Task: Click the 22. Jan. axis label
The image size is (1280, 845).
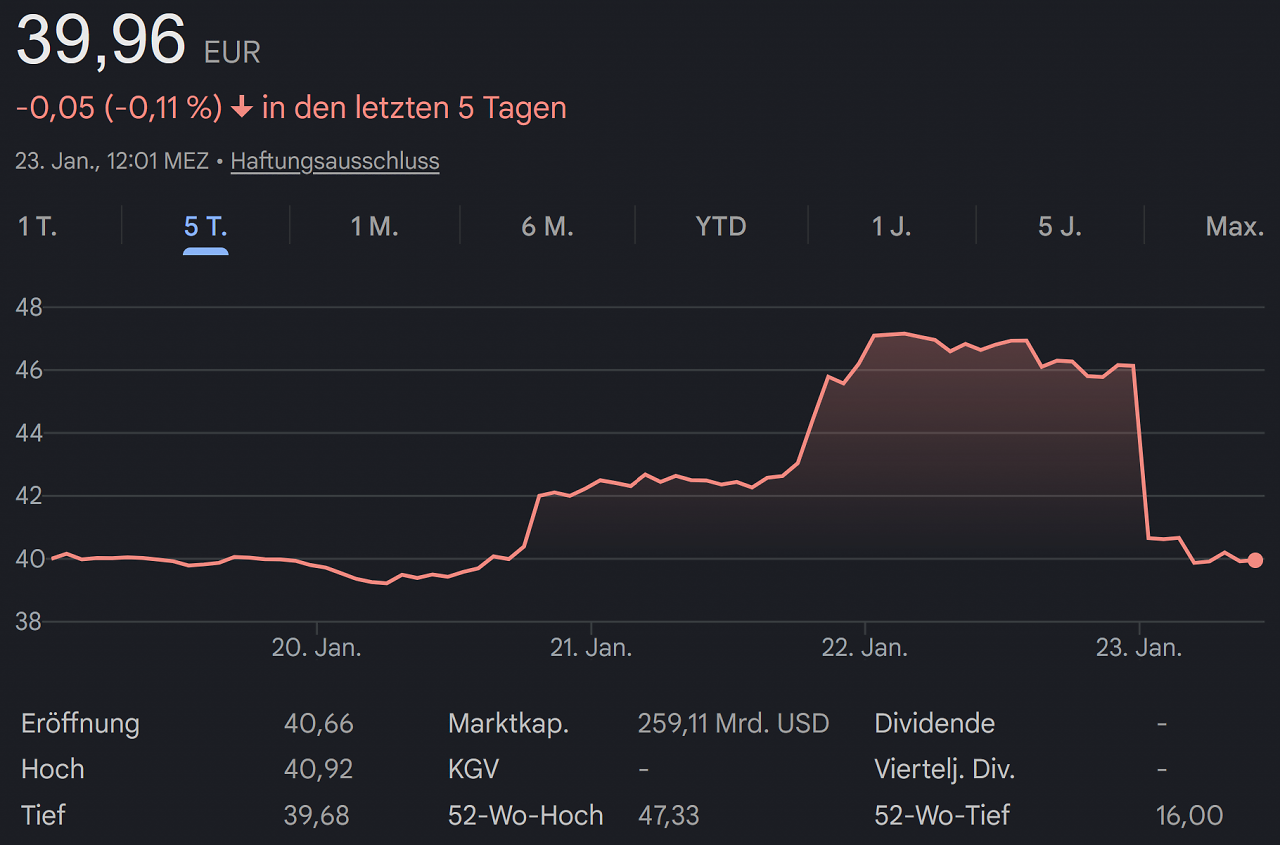Action: click(865, 648)
